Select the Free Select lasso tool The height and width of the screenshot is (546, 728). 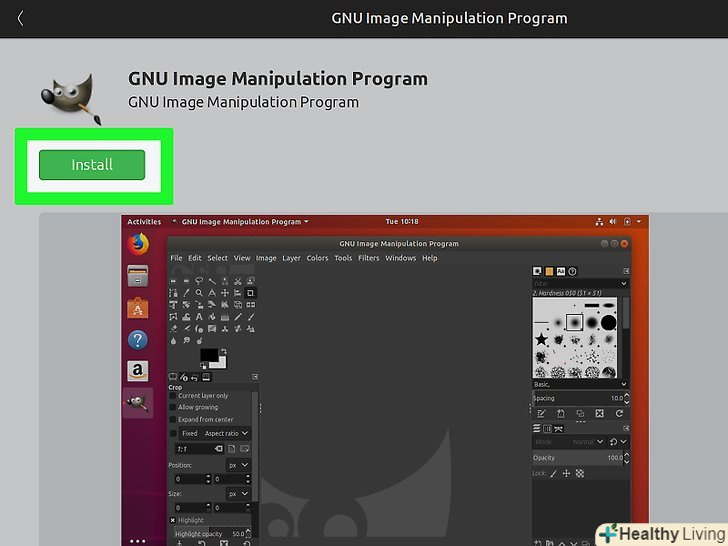click(199, 281)
